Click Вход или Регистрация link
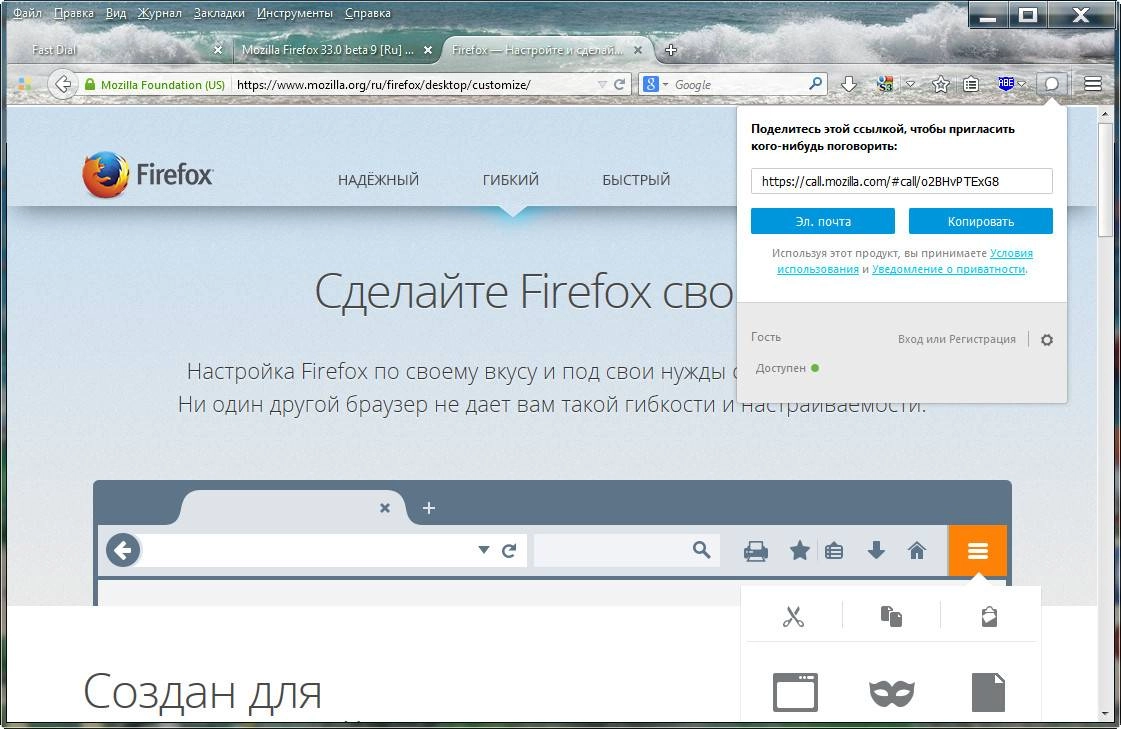 [957, 339]
